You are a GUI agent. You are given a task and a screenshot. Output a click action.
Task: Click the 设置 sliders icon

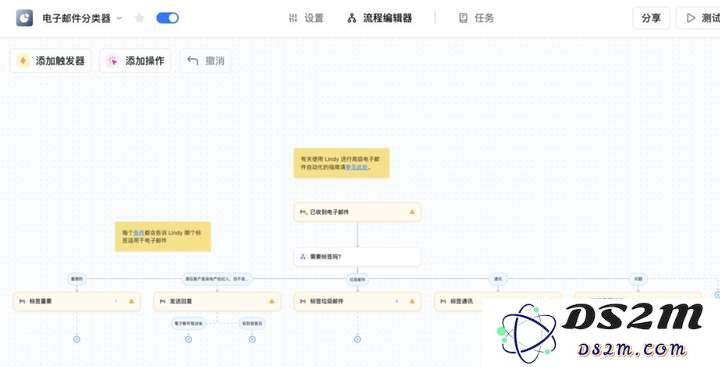click(x=293, y=18)
